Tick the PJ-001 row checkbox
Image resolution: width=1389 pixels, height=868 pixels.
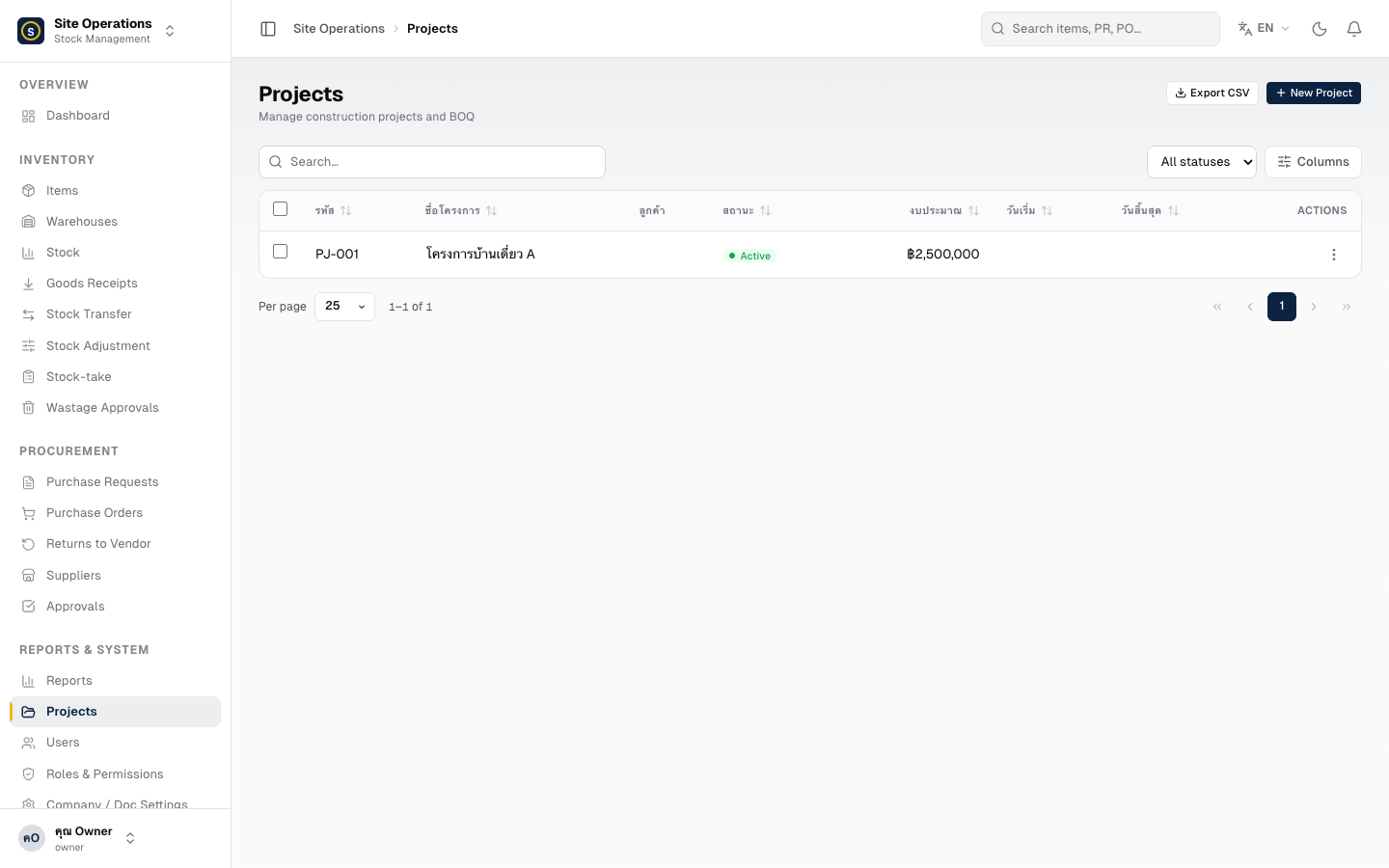[x=281, y=252]
